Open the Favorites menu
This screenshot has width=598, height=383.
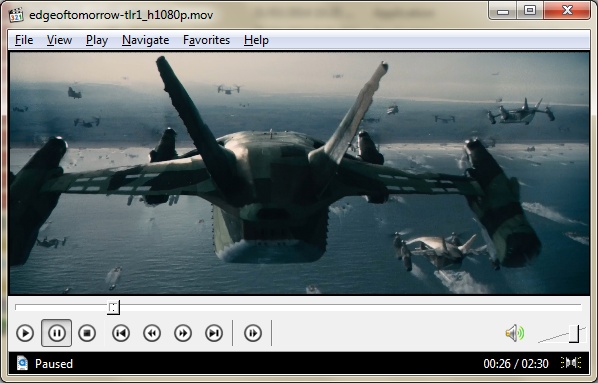(206, 40)
